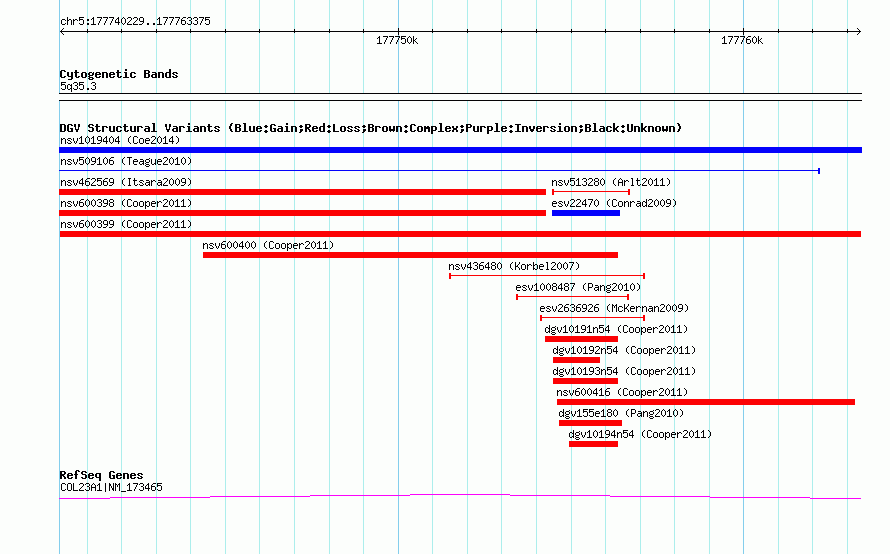The image size is (890, 554).
Task: Click the nsv600416 (Cooper2011) label
Action: 622,392
